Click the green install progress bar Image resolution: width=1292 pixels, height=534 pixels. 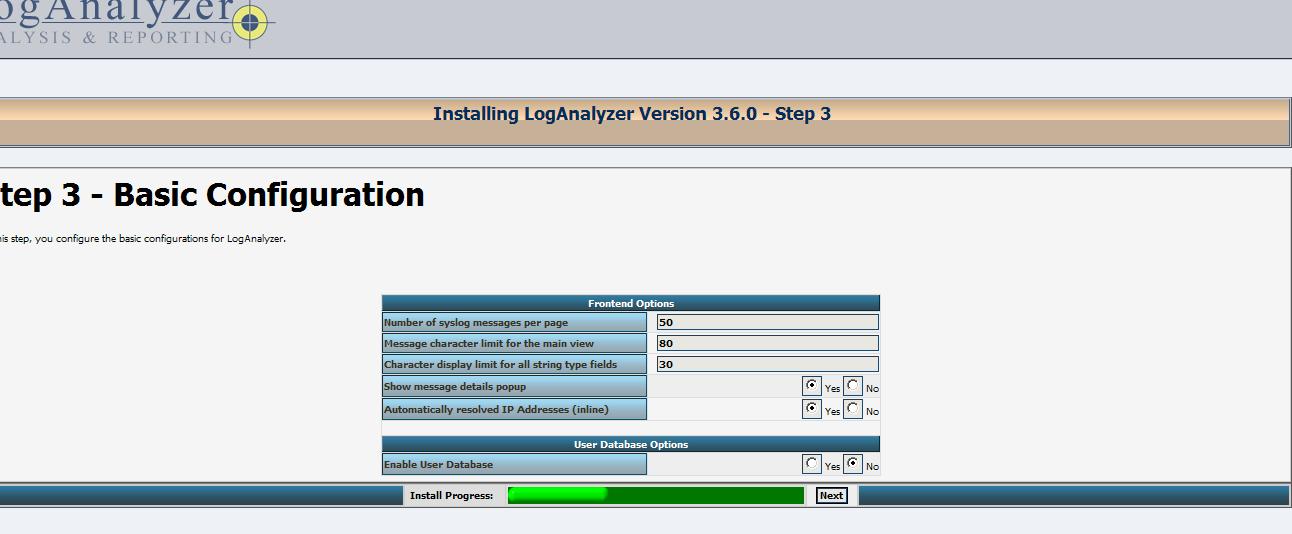tap(656, 495)
